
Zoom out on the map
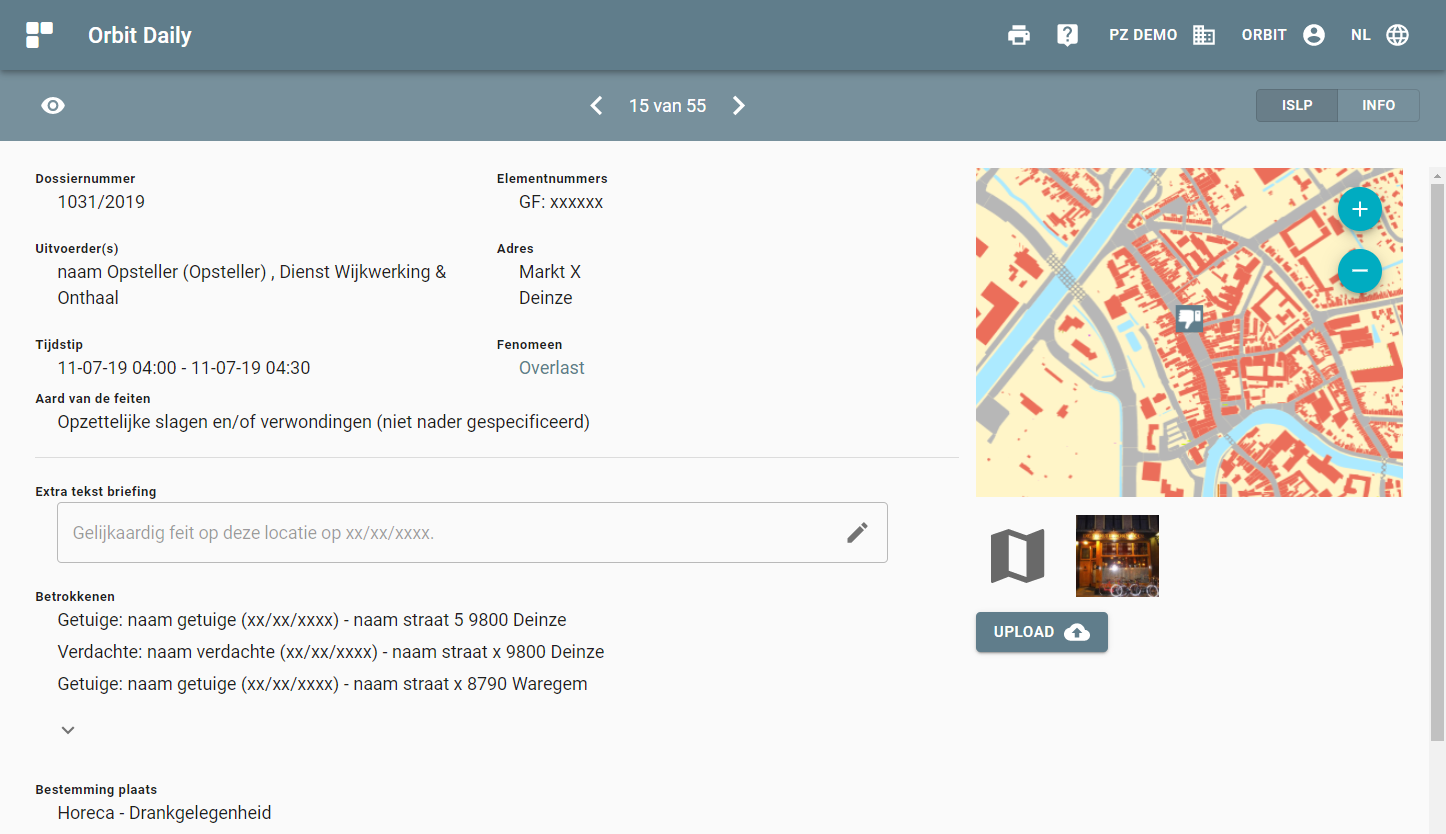pos(1359,271)
